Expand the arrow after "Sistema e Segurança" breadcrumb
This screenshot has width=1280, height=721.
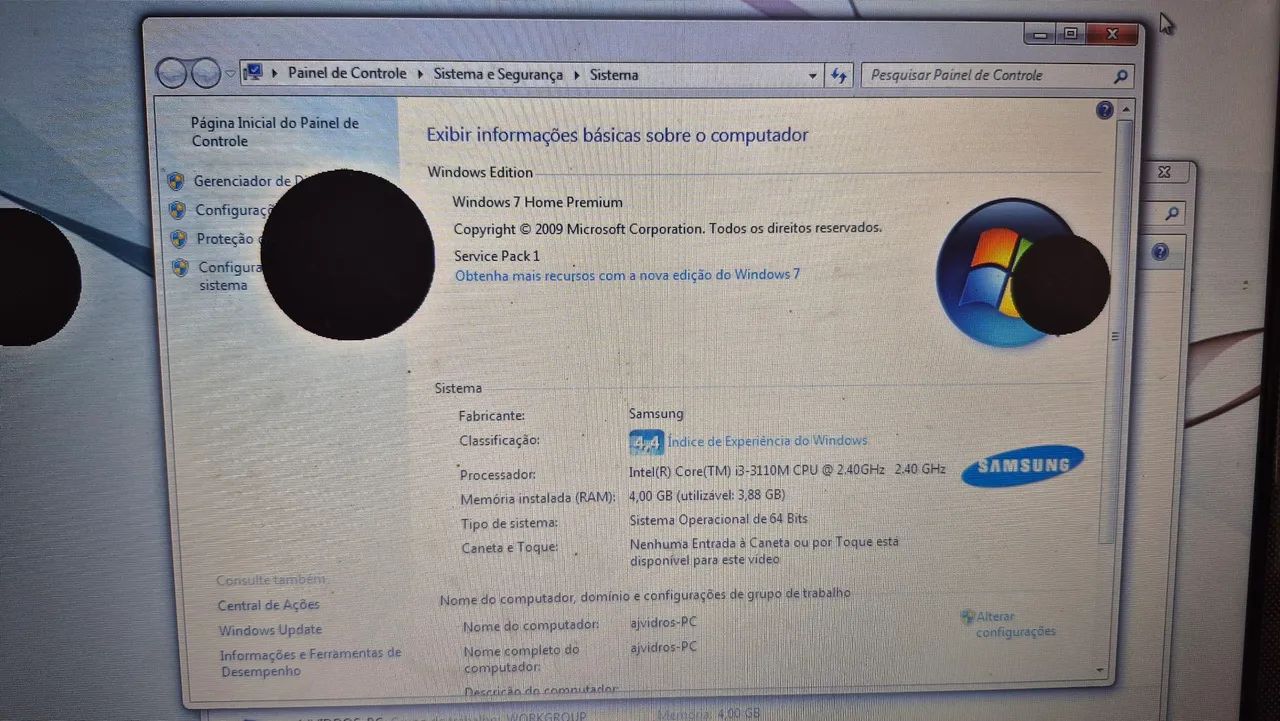coord(577,75)
